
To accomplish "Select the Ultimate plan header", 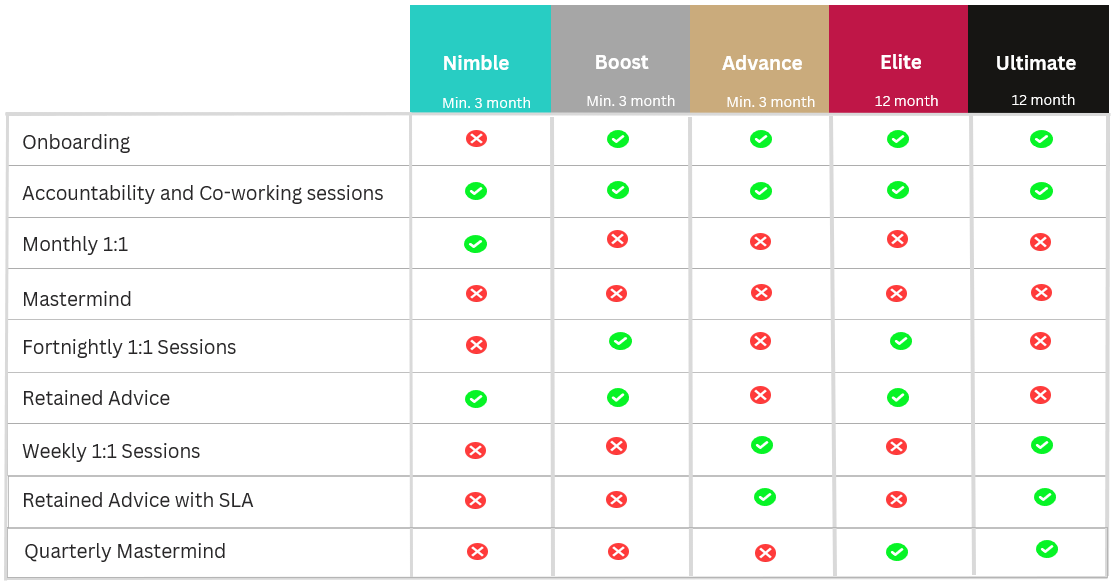I will coord(1036,62).
